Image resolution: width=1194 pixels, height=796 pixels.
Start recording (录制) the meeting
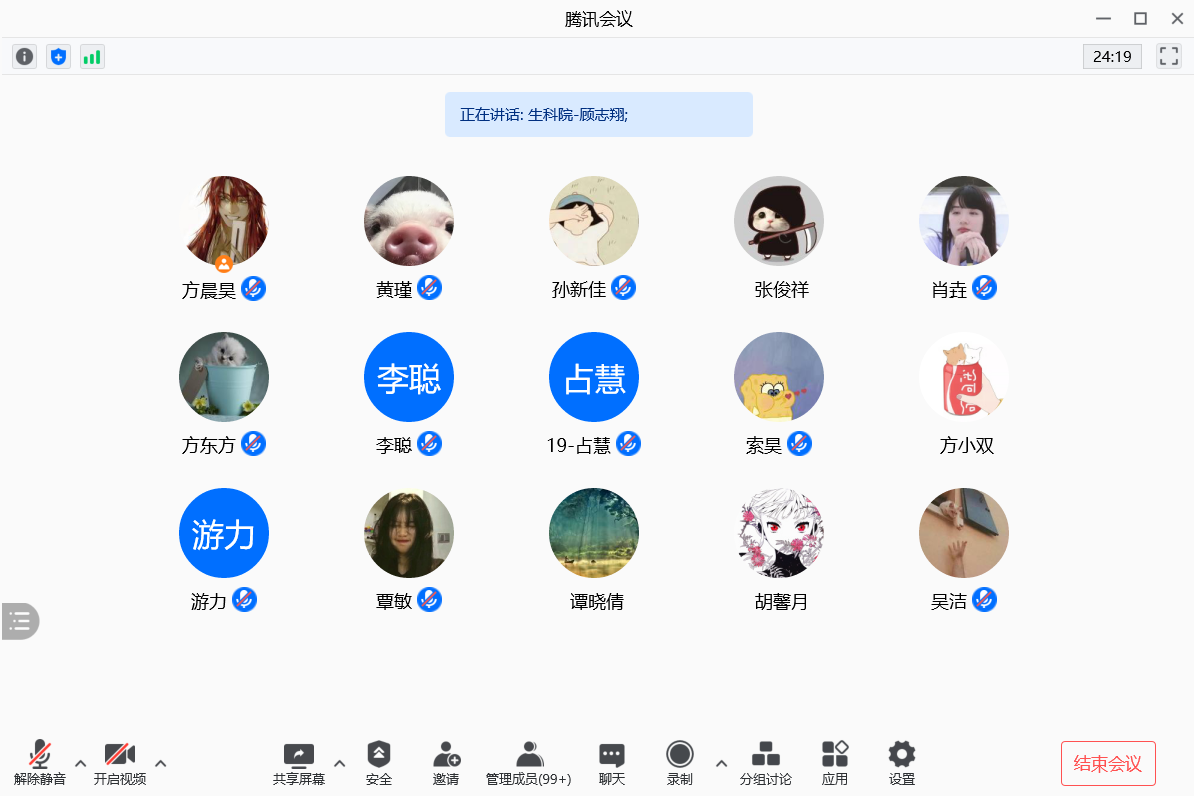click(x=680, y=764)
